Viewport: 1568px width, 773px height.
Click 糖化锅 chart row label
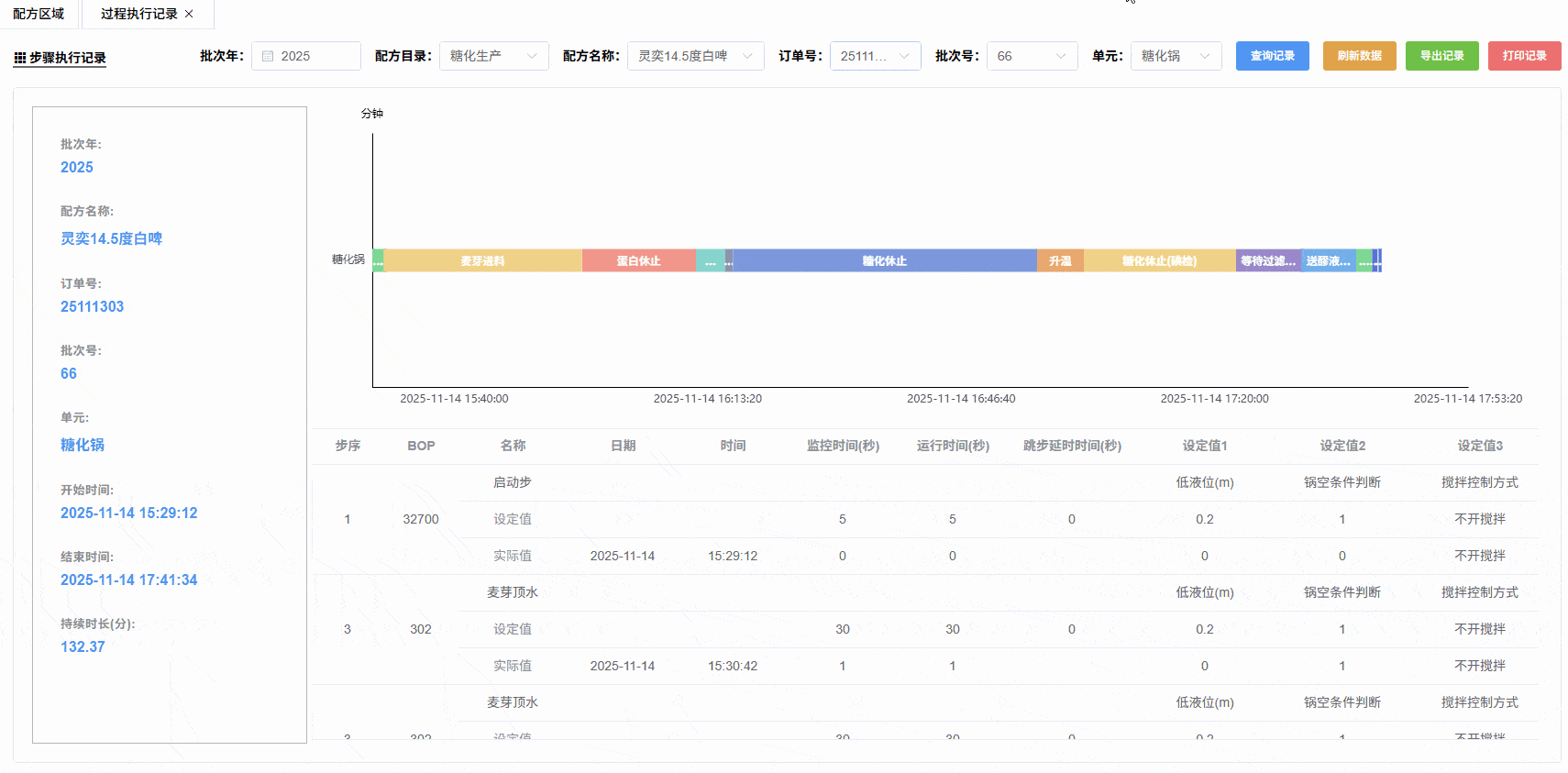pos(348,260)
